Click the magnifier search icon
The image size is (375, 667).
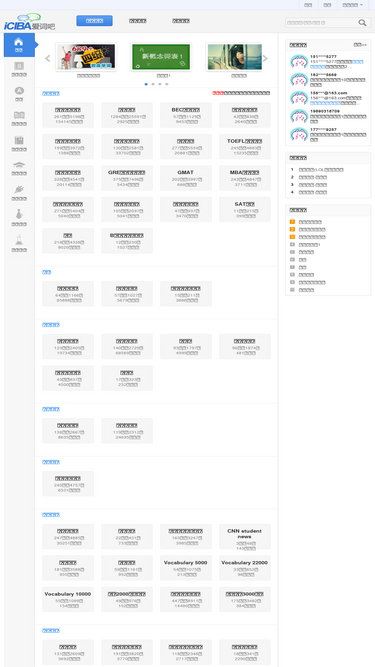click(362, 23)
